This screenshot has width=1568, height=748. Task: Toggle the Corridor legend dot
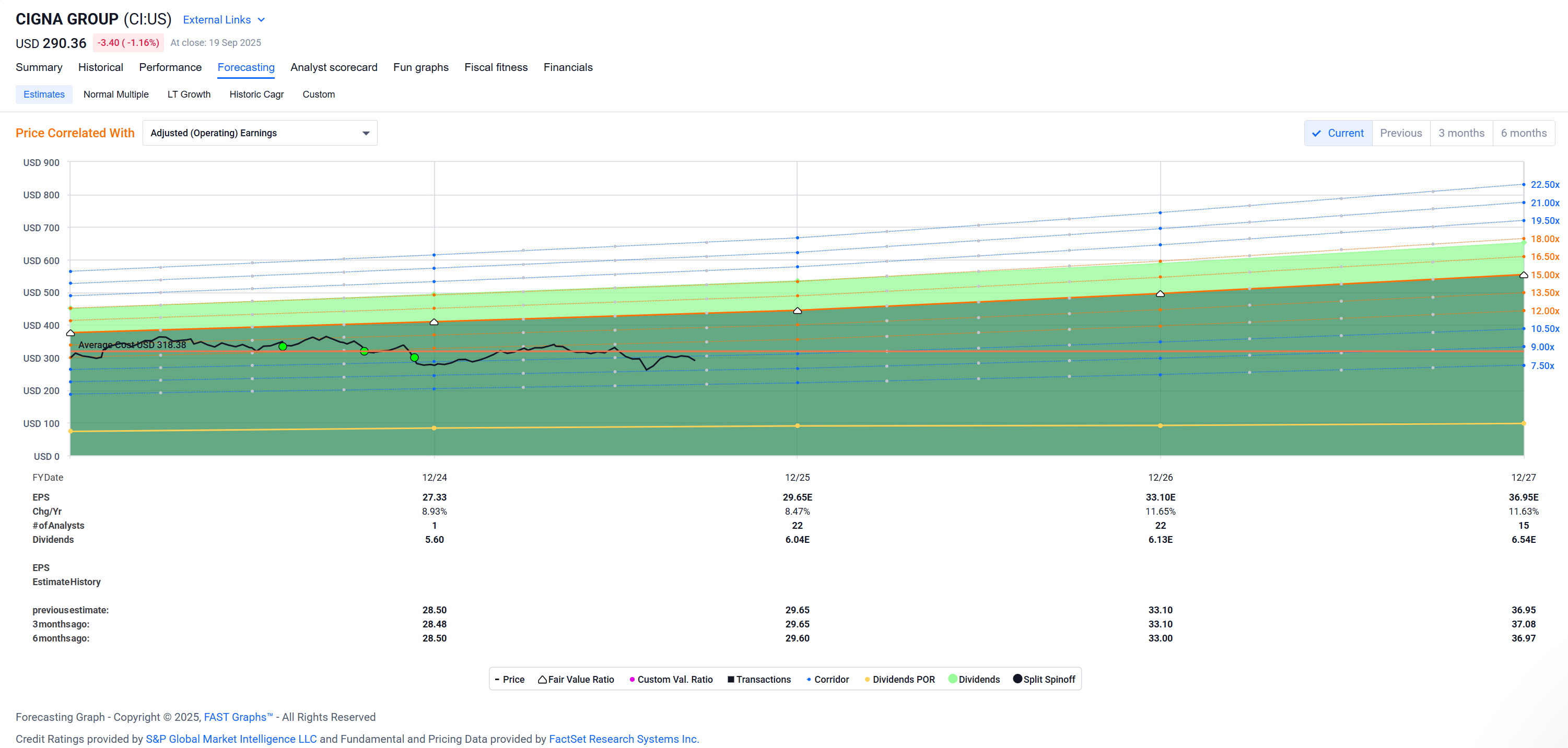click(x=809, y=679)
